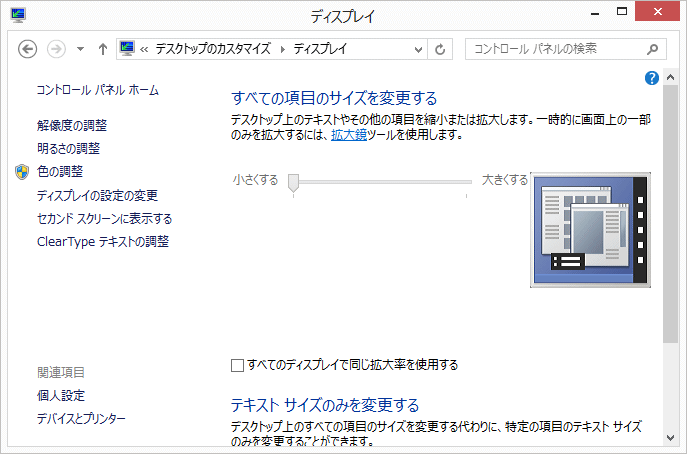Click the double-chevron in the address bar

tap(144, 50)
